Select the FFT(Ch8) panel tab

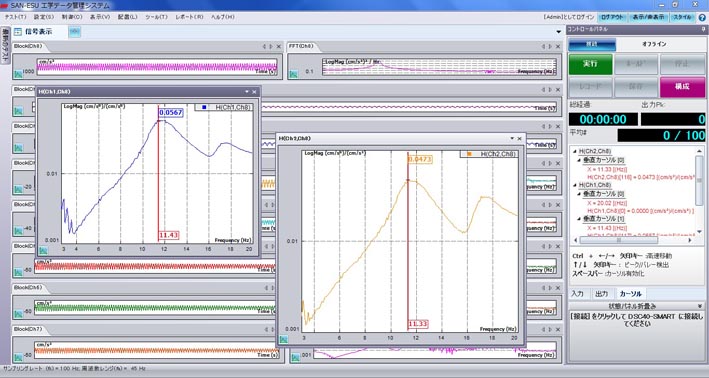301,46
